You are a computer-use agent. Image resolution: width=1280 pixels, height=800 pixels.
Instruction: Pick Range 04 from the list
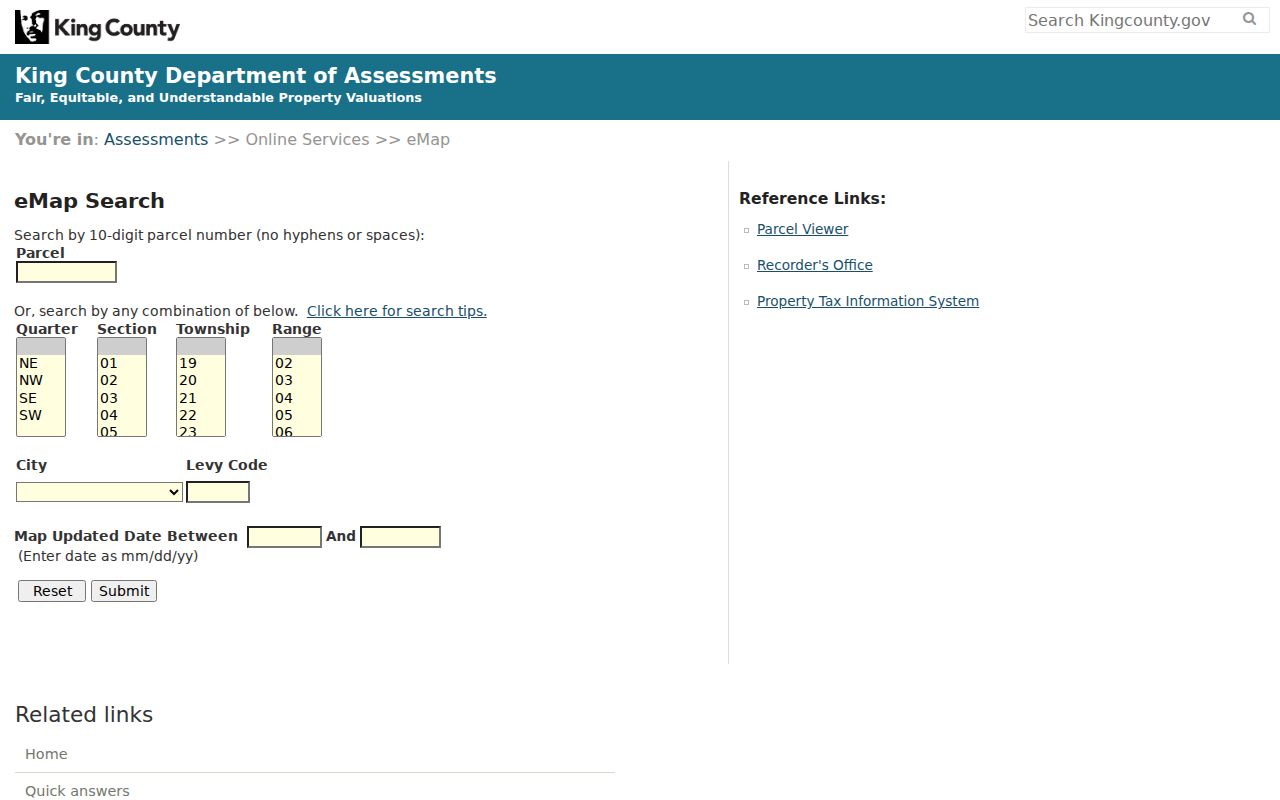[x=296, y=398]
